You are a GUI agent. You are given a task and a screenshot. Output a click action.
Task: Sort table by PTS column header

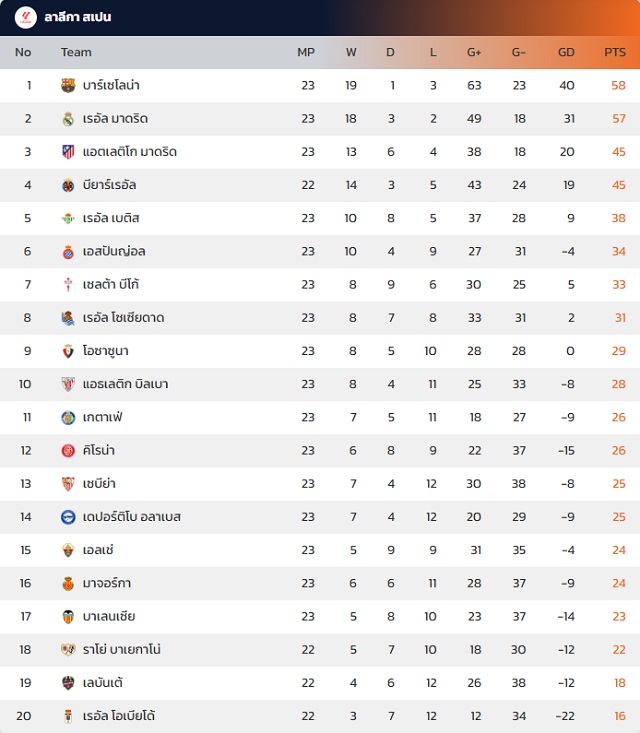(x=615, y=52)
